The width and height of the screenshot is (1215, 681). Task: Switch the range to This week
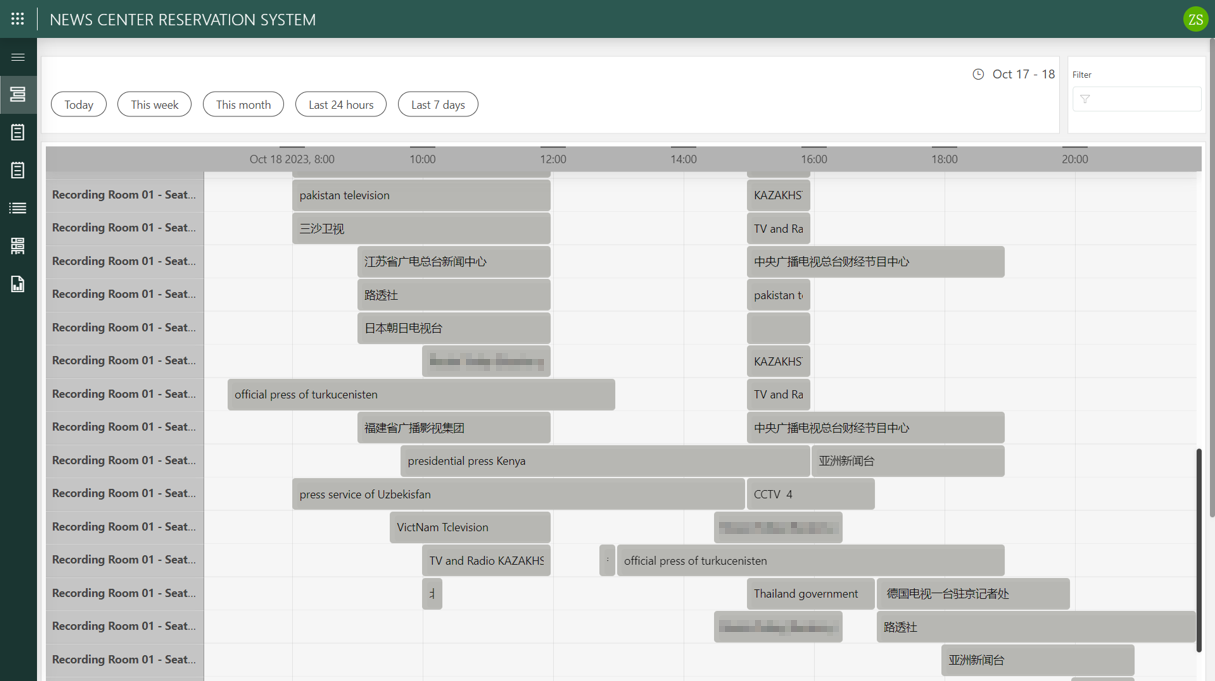[154, 104]
